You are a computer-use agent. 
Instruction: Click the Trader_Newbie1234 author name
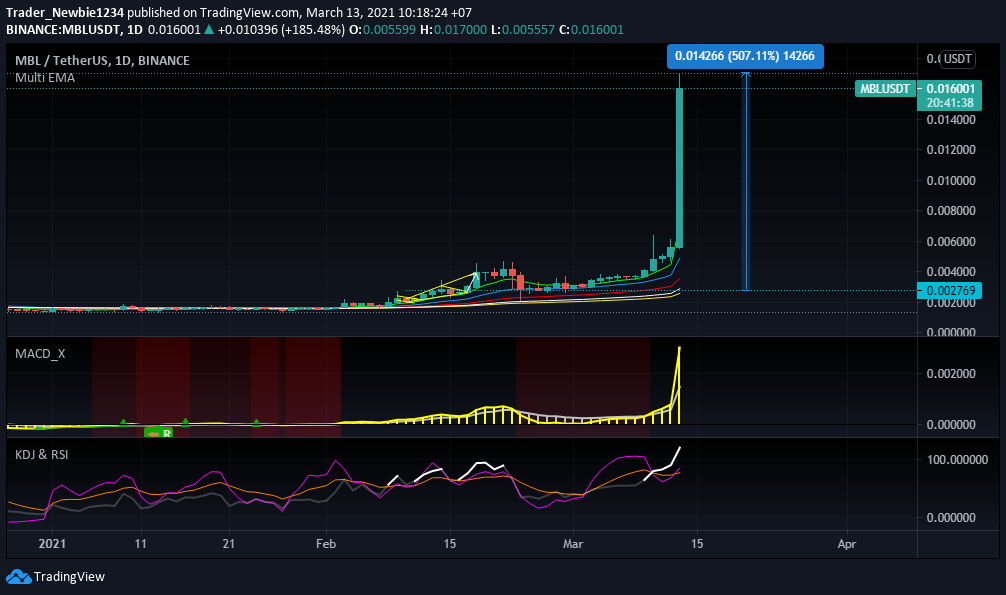click(65, 12)
